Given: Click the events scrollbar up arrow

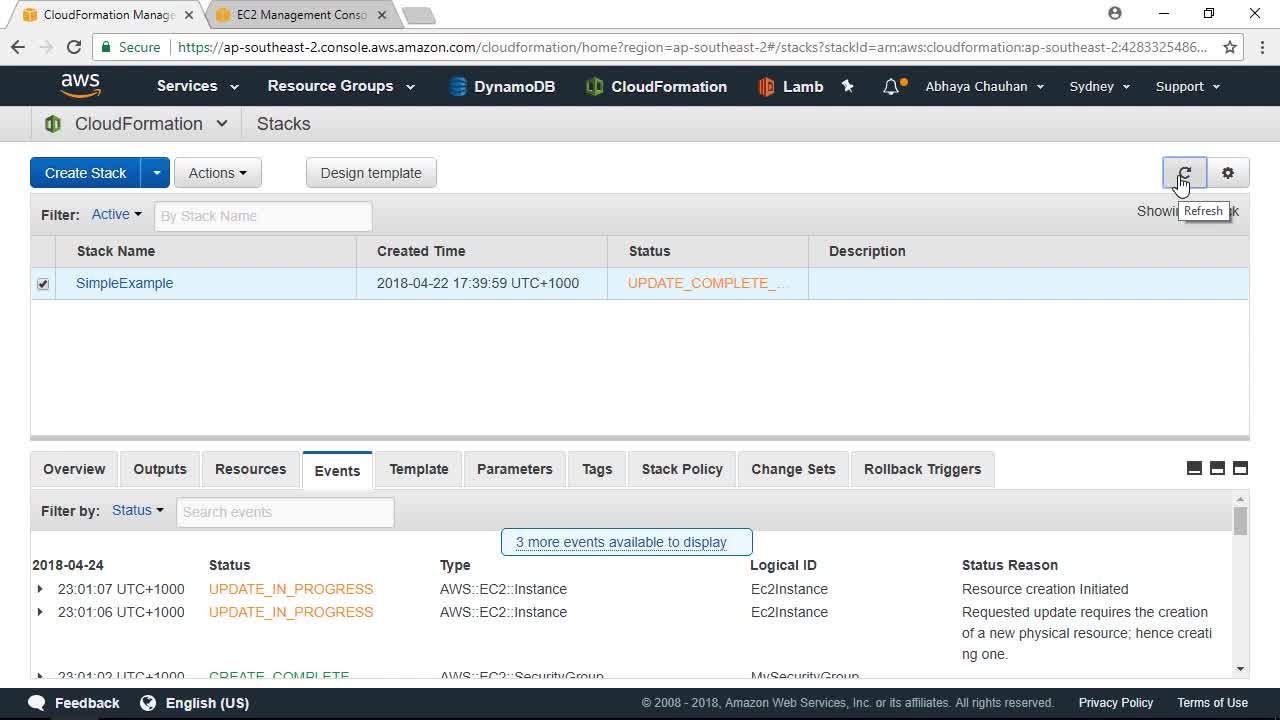Looking at the screenshot, I should [1240, 498].
